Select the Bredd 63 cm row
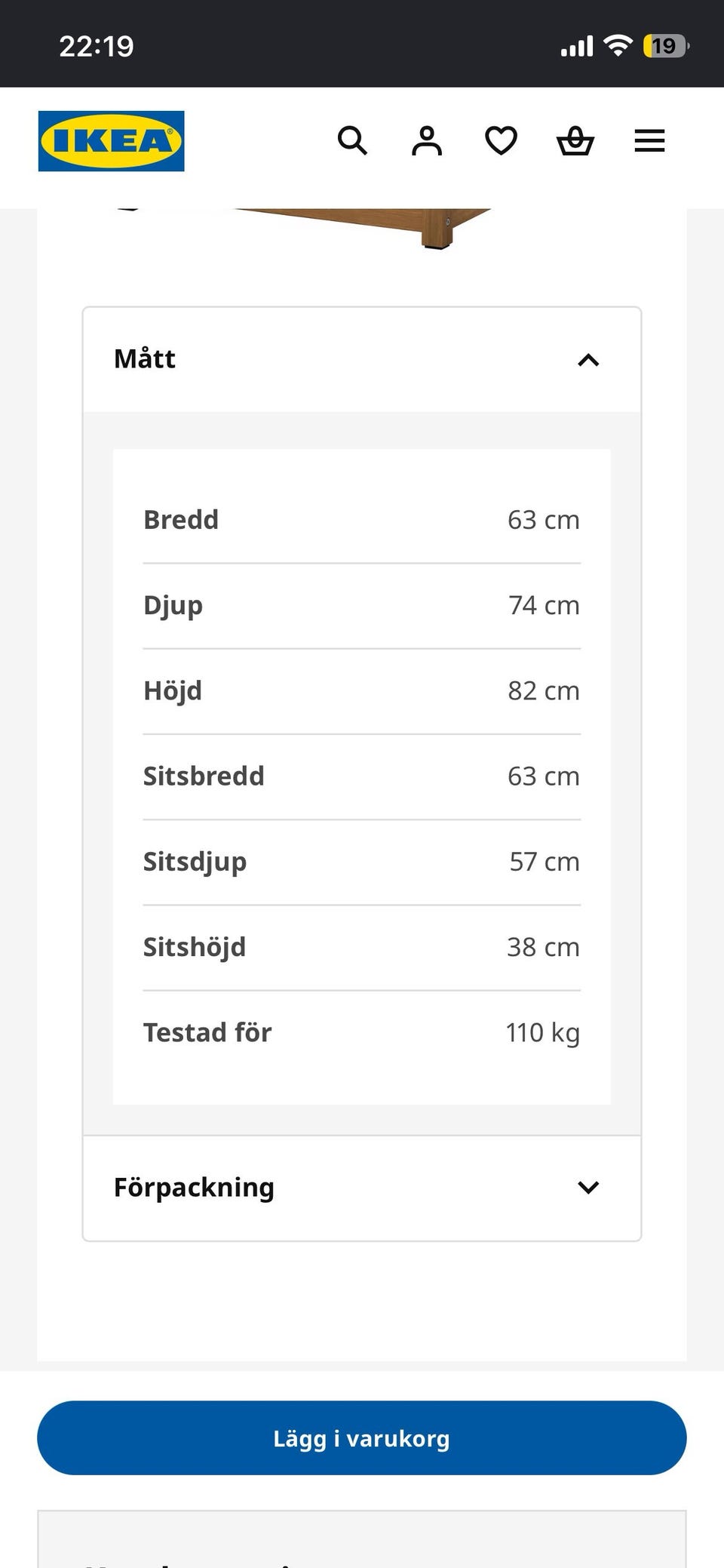This screenshot has height=1568, width=724. coord(362,520)
